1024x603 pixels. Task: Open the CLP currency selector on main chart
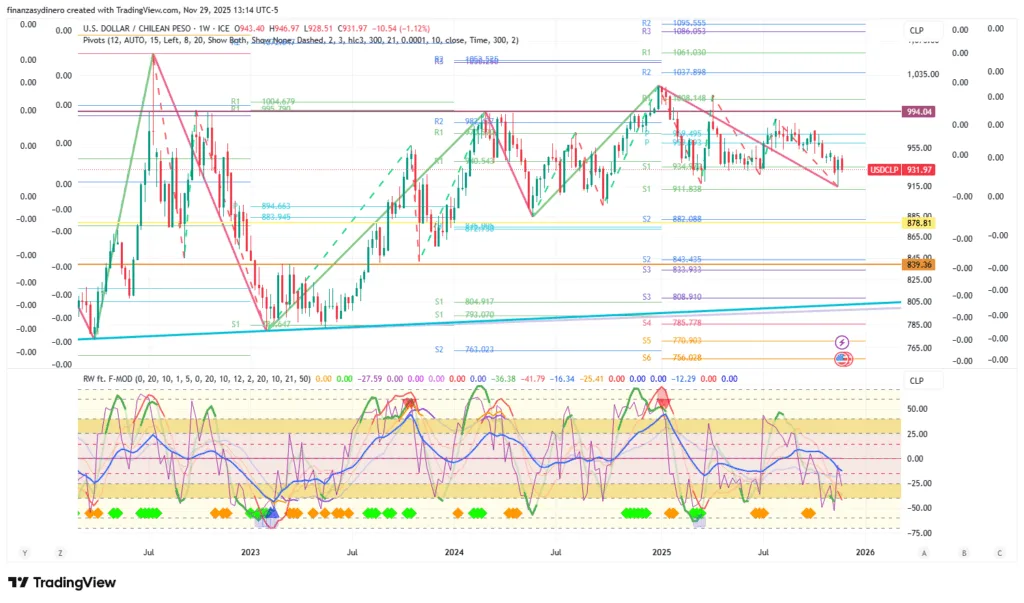coord(916,31)
